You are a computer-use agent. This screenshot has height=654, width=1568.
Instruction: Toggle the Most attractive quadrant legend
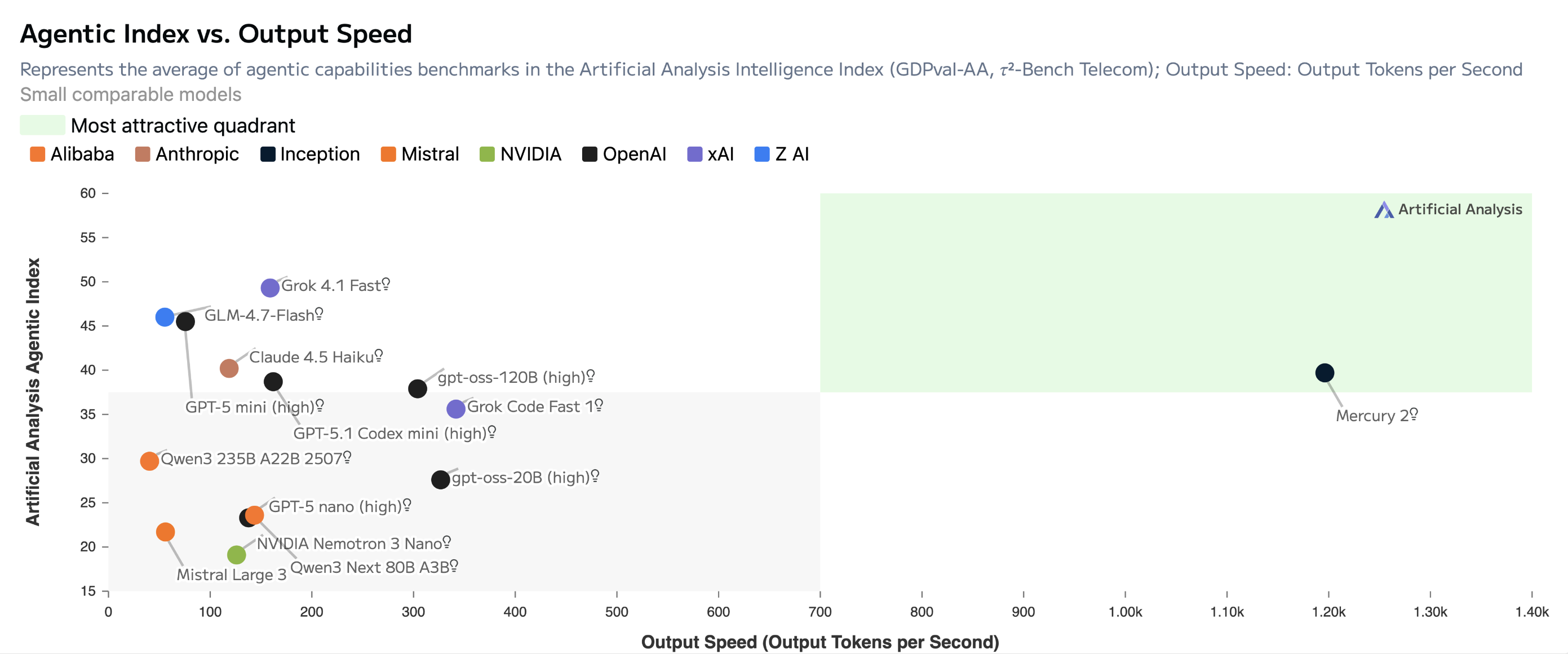click(x=158, y=125)
